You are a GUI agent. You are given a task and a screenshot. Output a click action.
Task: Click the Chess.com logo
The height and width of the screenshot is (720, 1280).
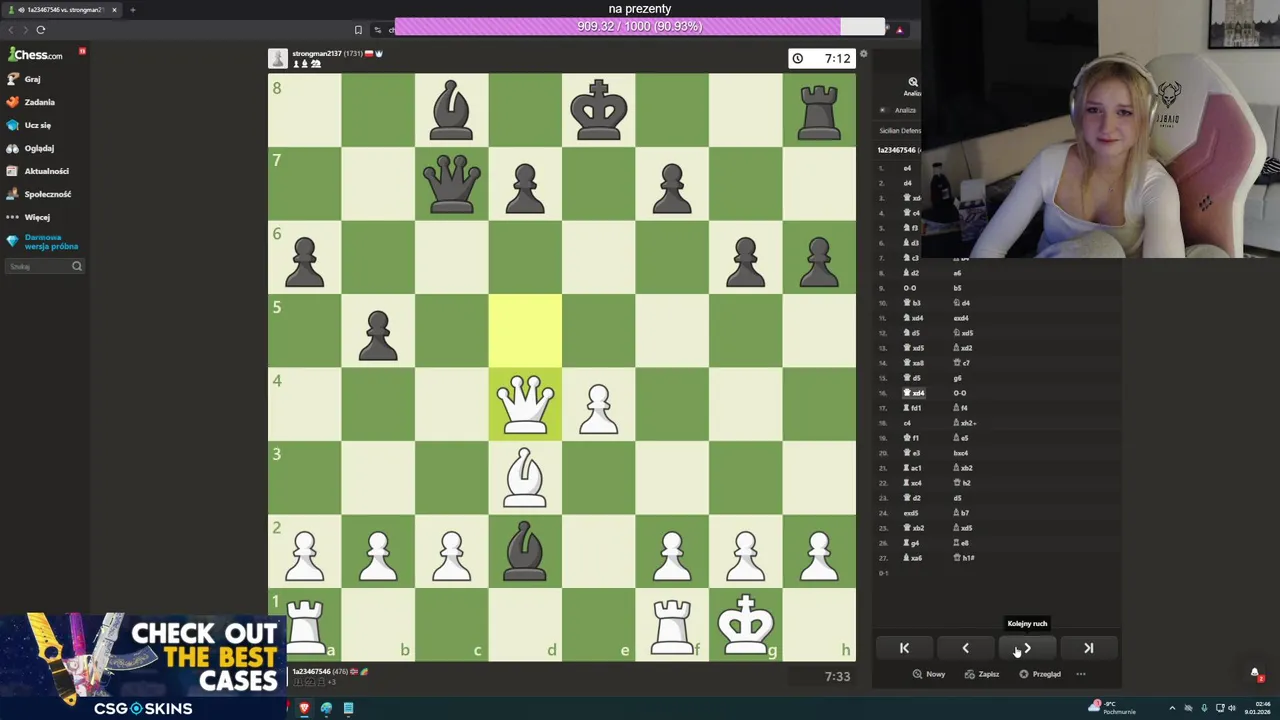pos(36,55)
